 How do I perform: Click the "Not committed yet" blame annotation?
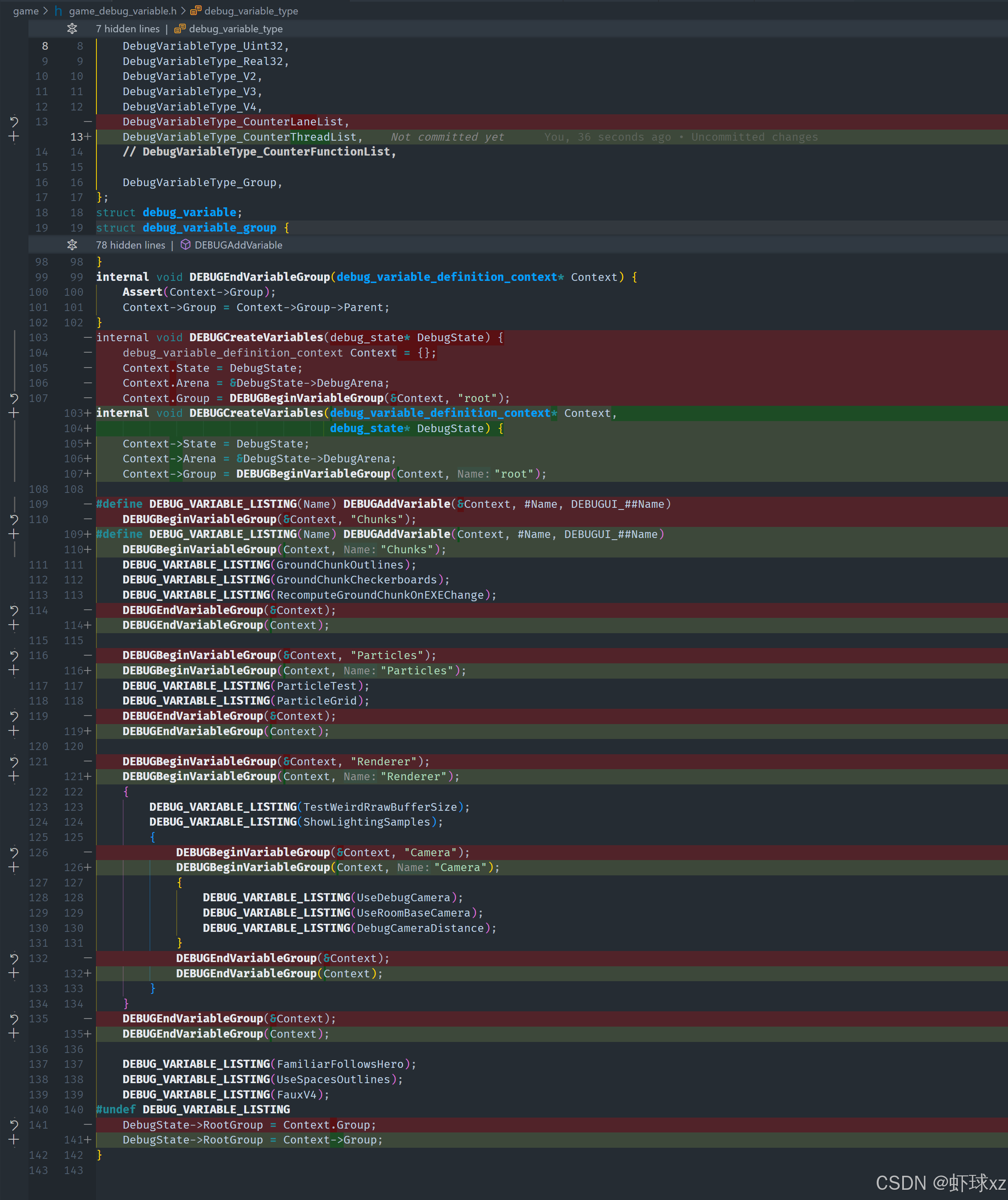(447, 137)
